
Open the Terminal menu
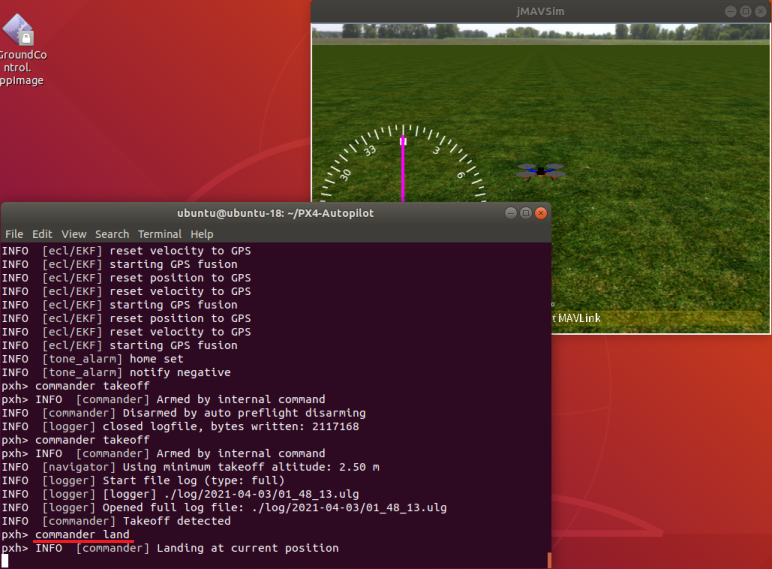[160, 234]
